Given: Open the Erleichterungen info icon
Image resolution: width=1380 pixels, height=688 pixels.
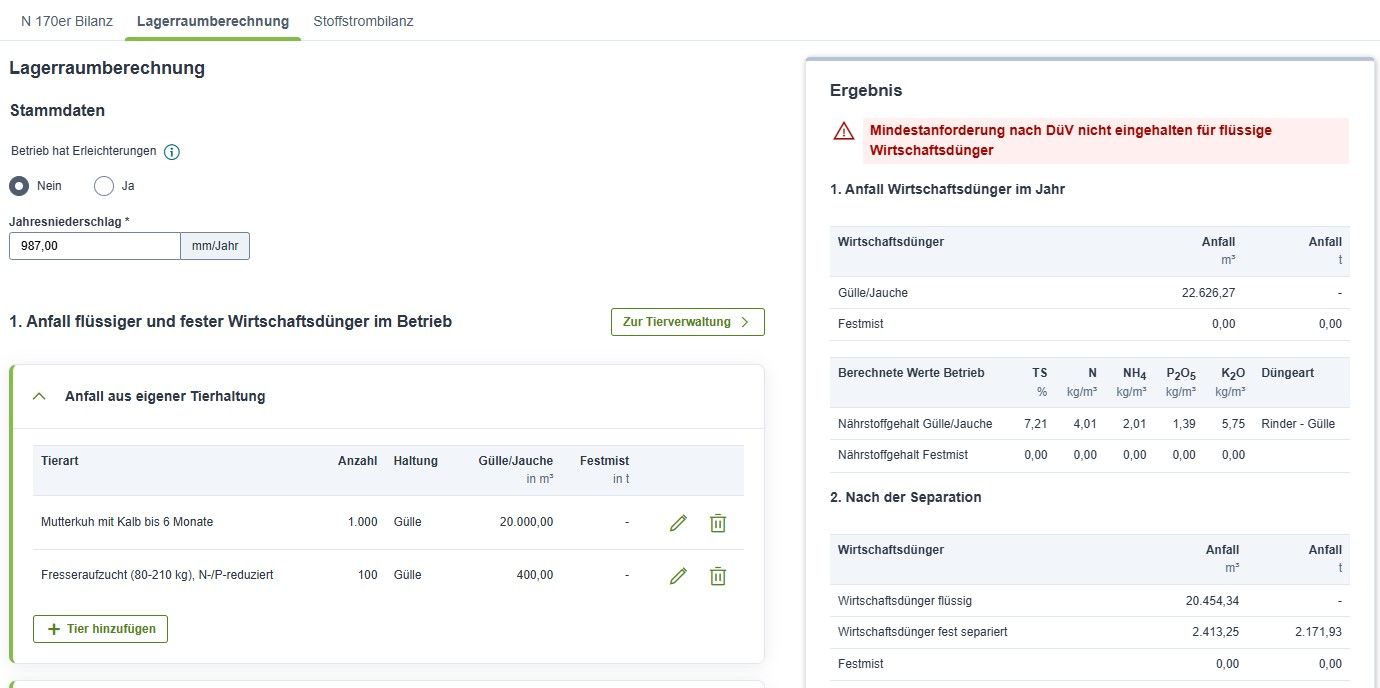Looking at the screenshot, I should [171, 152].
